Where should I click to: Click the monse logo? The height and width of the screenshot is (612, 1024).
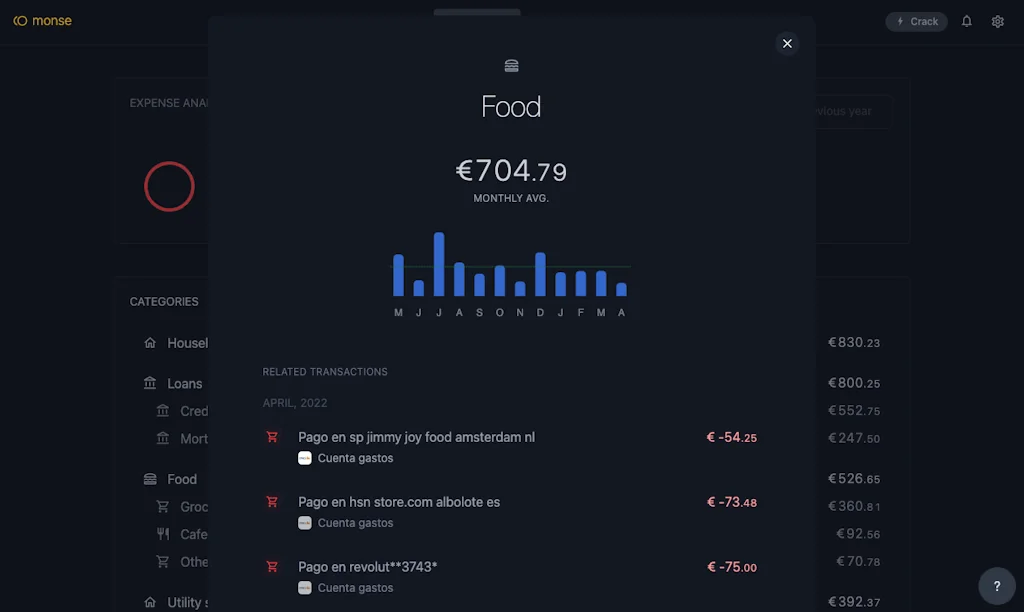pyautogui.click(x=42, y=21)
